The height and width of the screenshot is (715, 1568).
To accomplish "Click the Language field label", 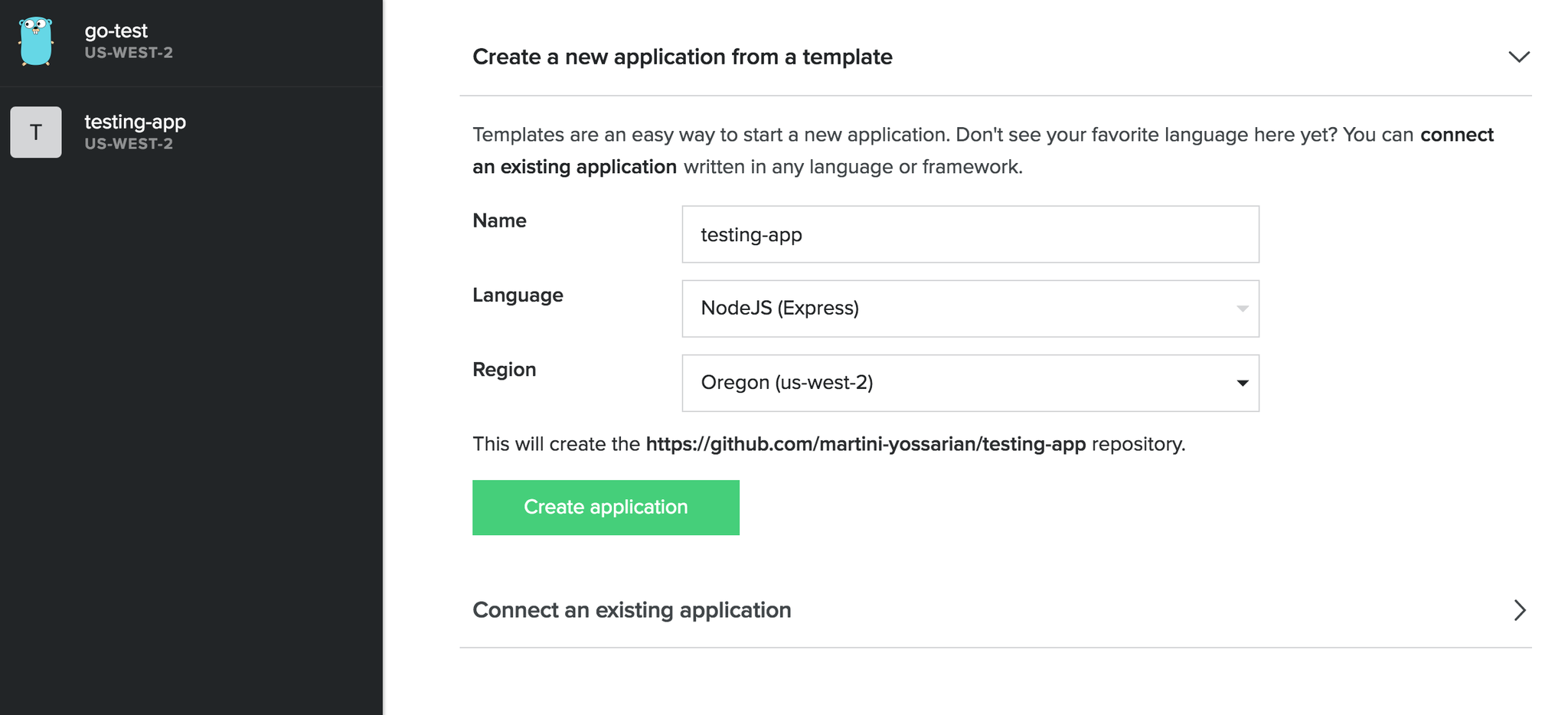I will 518,295.
